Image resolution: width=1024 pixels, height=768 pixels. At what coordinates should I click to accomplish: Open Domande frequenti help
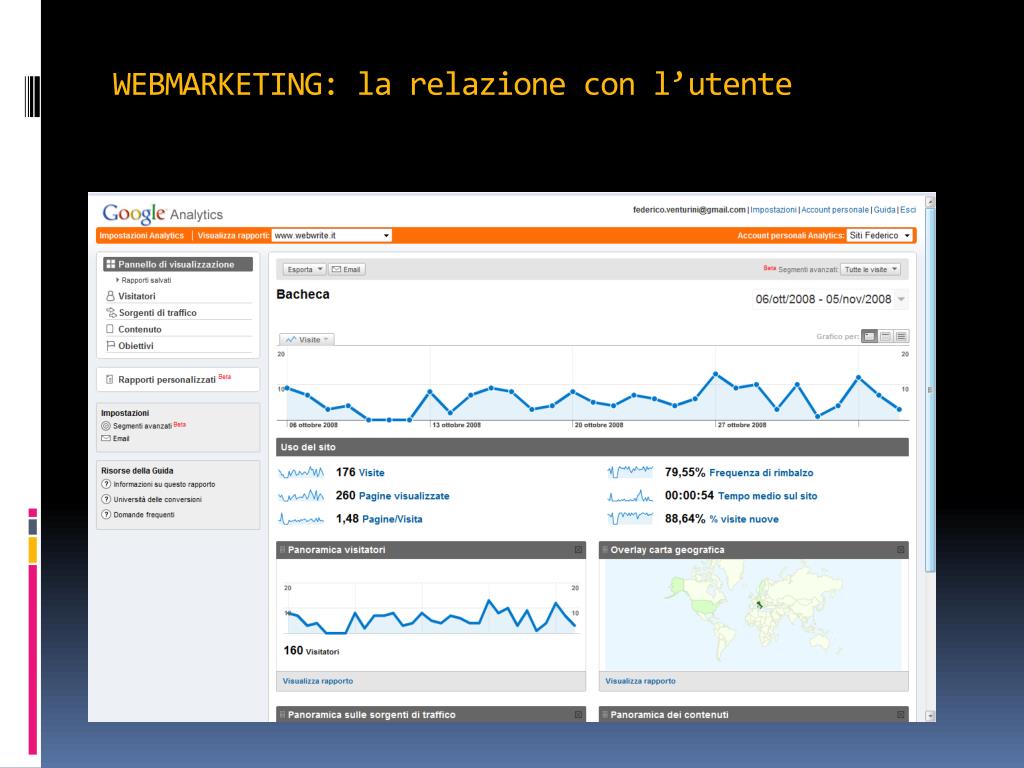[x=144, y=515]
